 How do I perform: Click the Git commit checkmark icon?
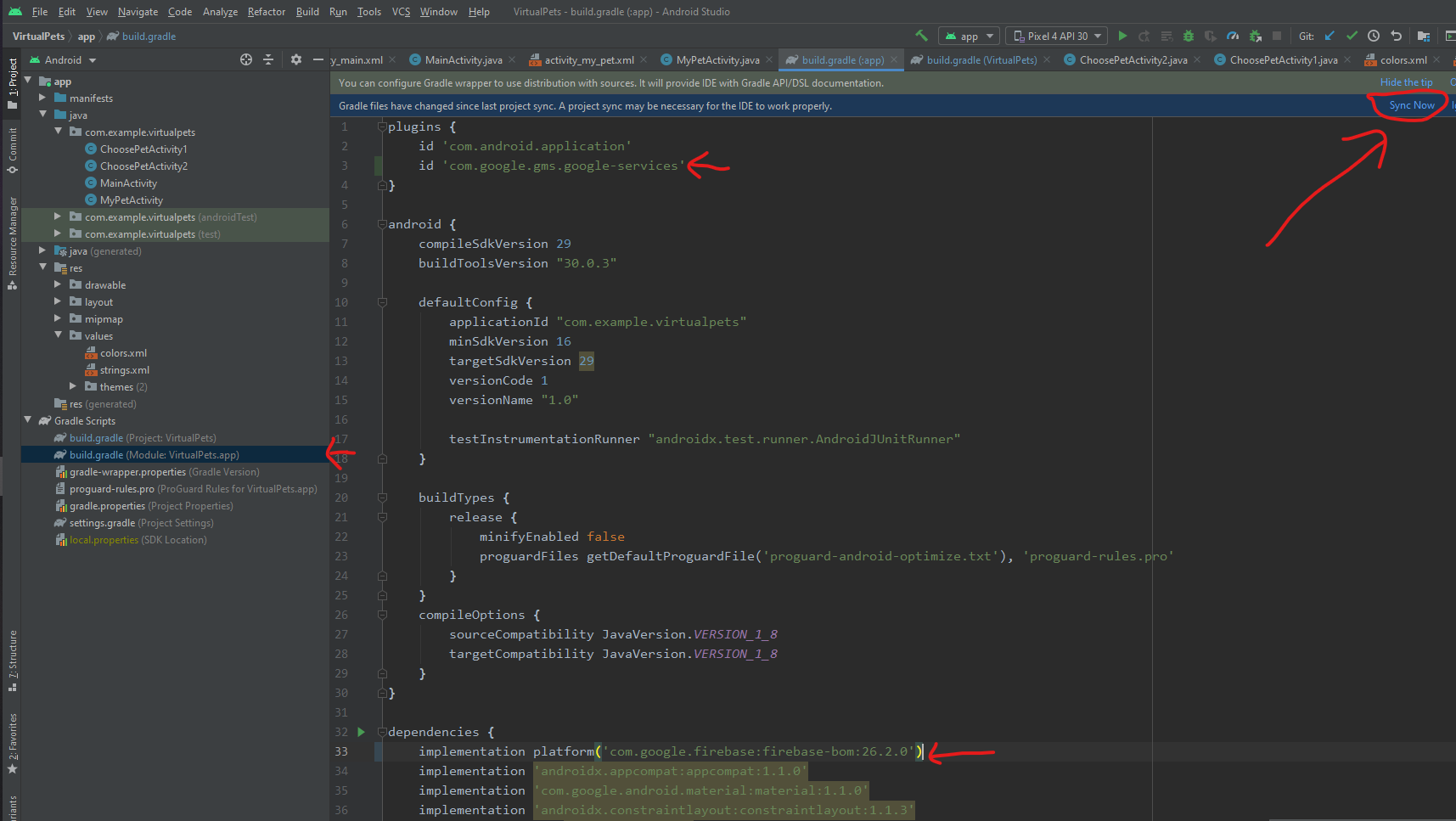pyautogui.click(x=1352, y=36)
